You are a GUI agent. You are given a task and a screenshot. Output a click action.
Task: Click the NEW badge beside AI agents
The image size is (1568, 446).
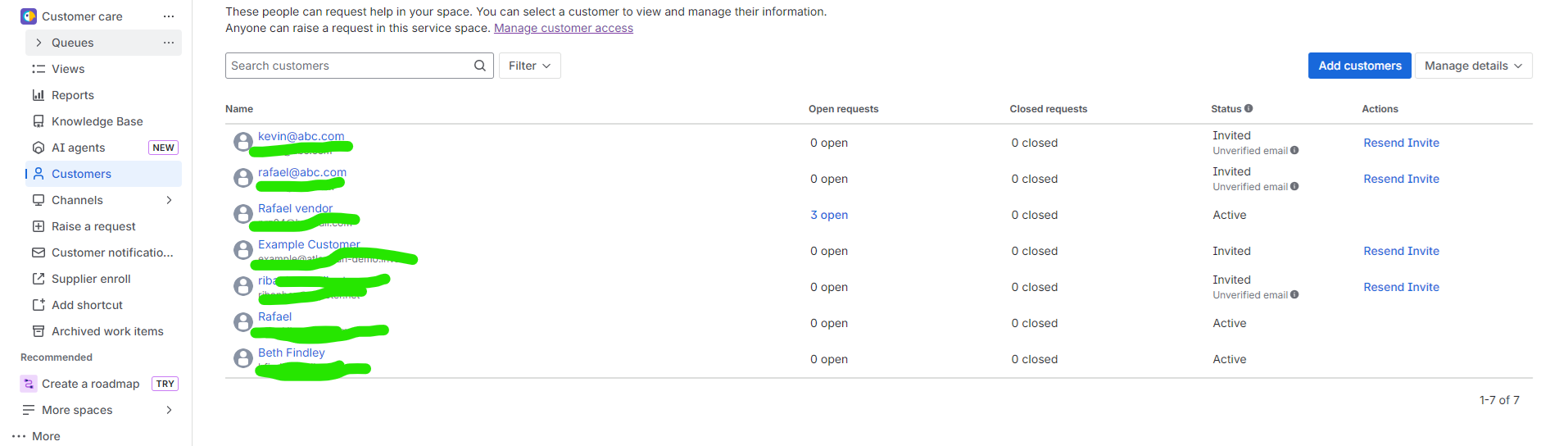[x=163, y=148]
